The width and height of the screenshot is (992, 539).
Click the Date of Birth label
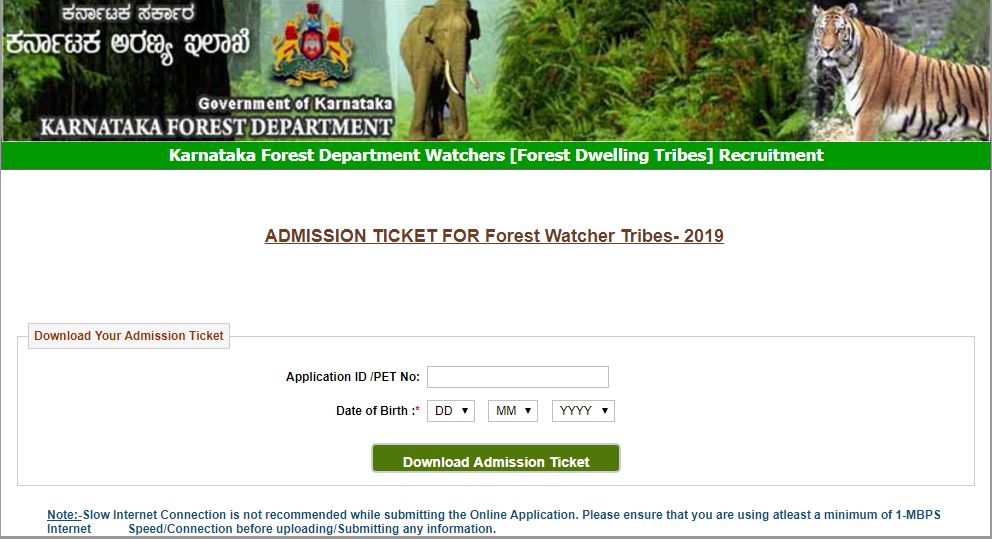coord(378,411)
